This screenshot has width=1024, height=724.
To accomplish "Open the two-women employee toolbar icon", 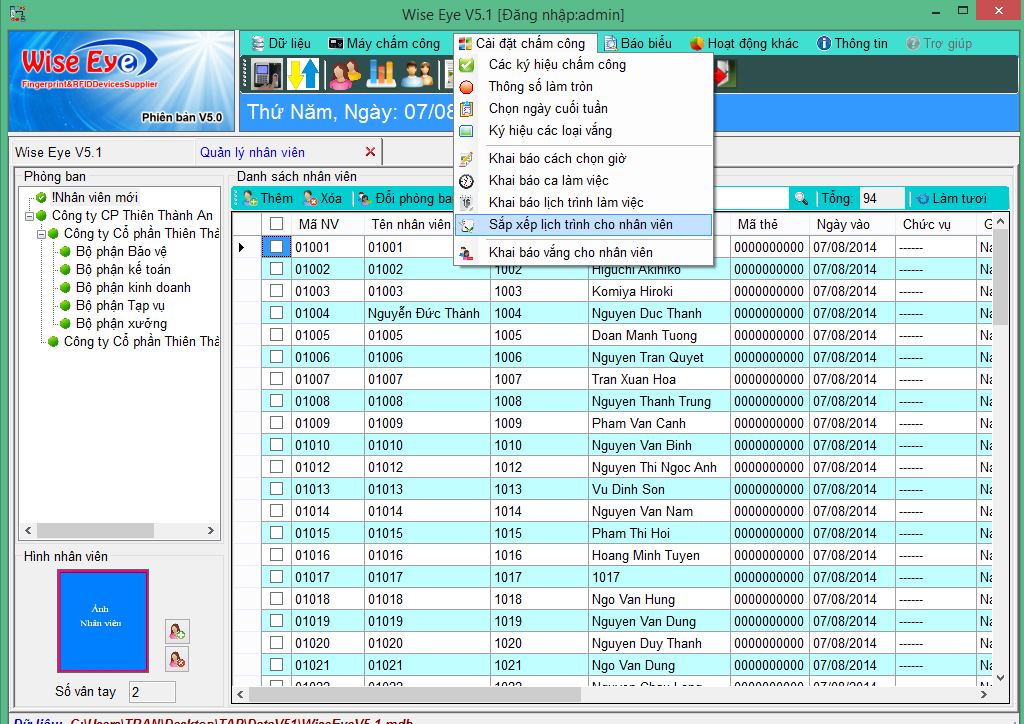I will (345, 74).
